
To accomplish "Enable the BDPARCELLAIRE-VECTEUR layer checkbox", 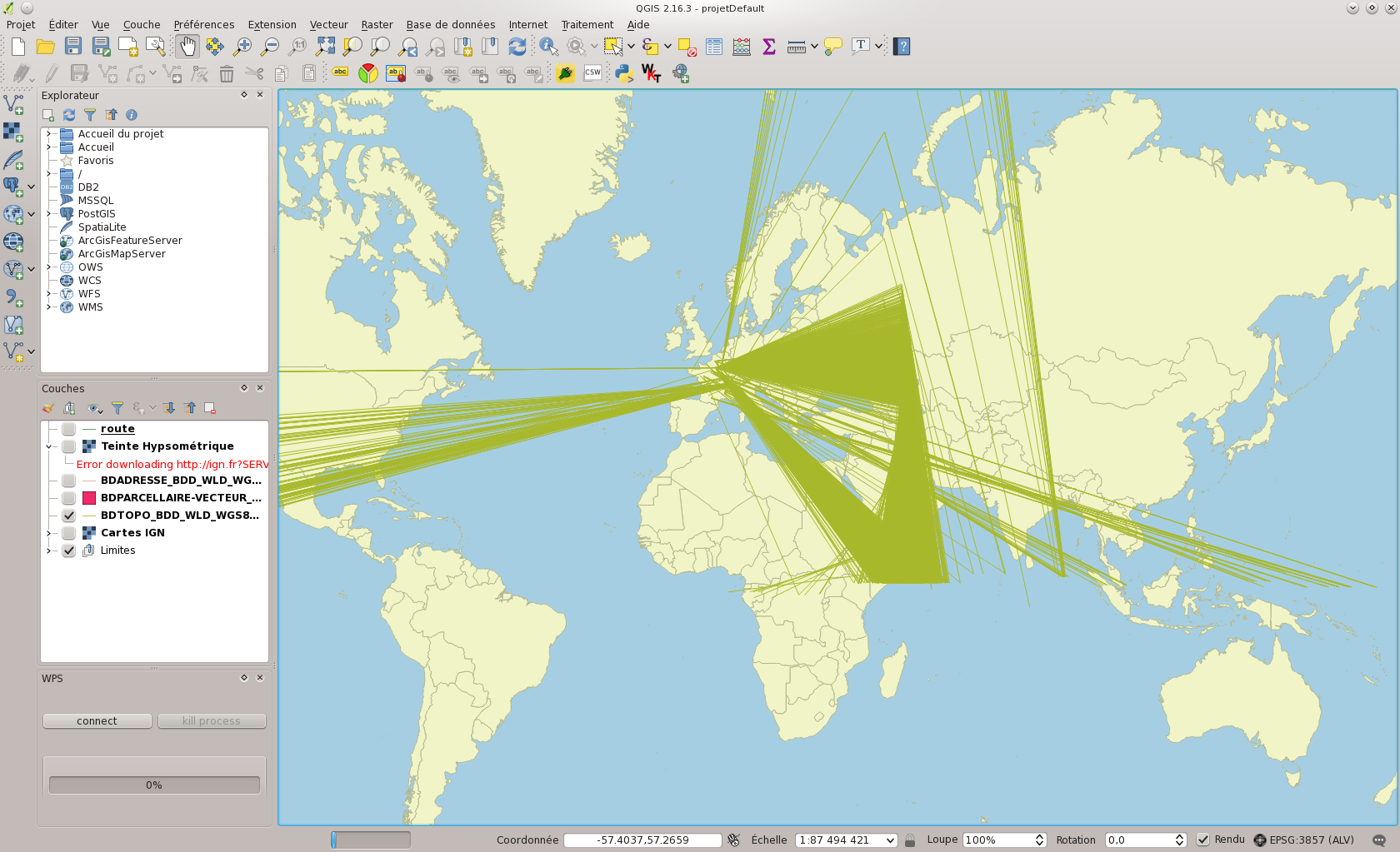I will tap(69, 498).
